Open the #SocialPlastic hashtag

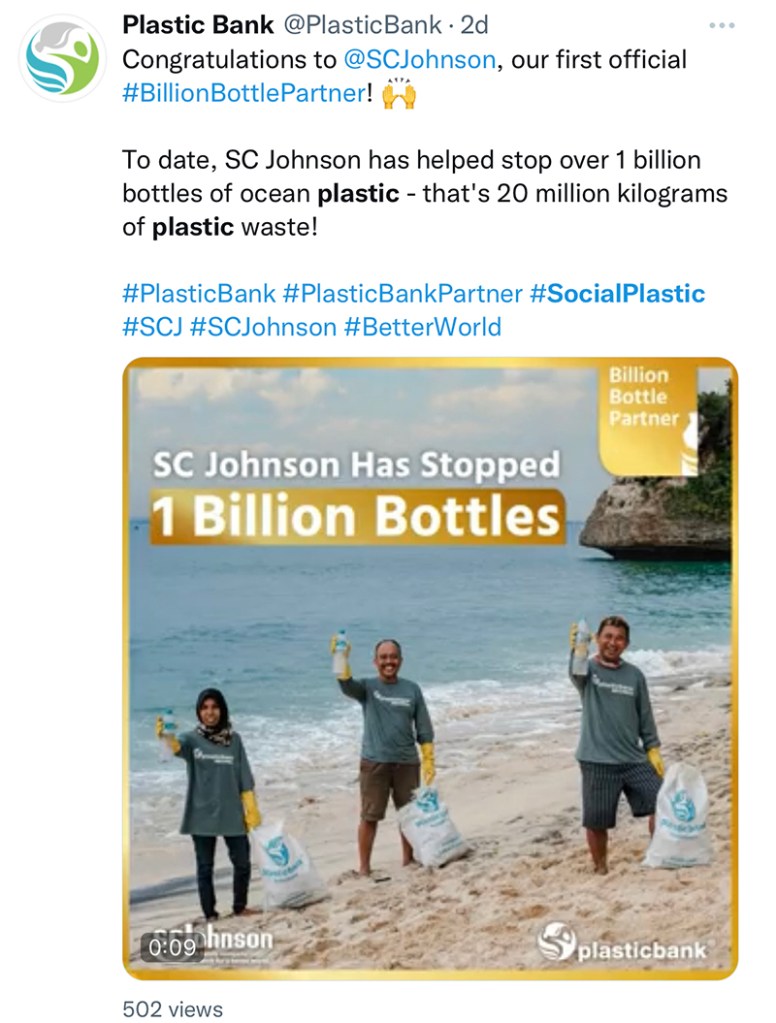tap(617, 294)
